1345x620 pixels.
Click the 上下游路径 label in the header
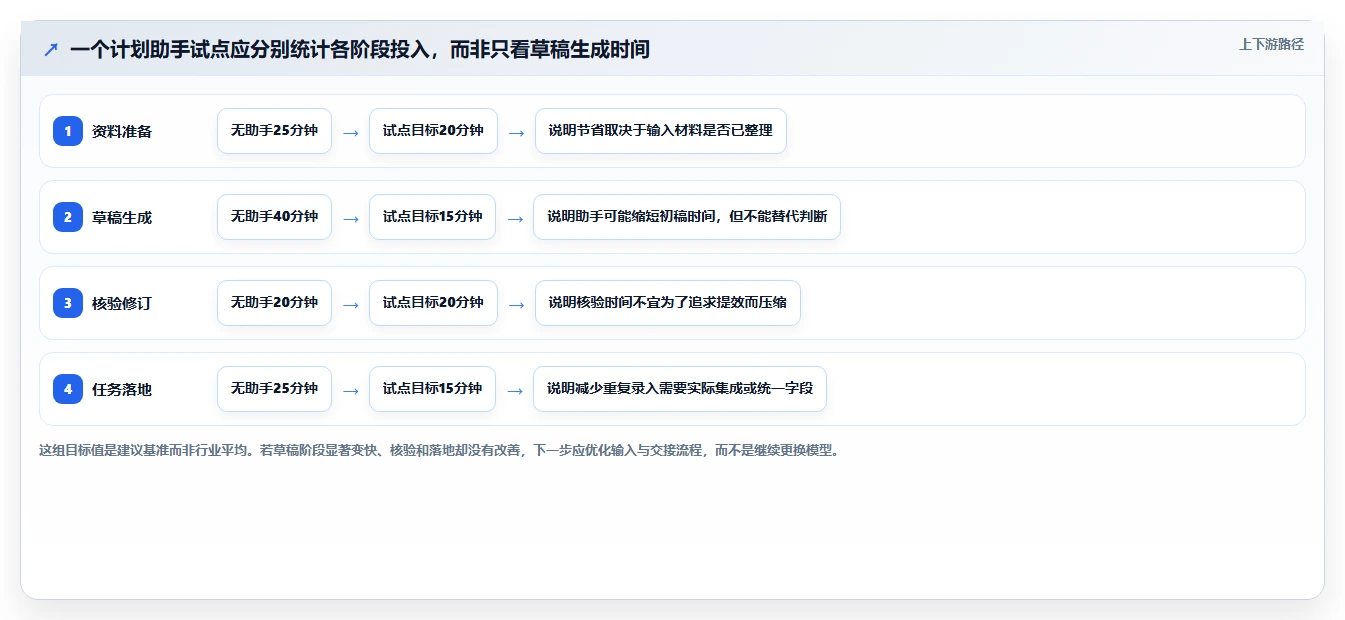click(x=1271, y=44)
